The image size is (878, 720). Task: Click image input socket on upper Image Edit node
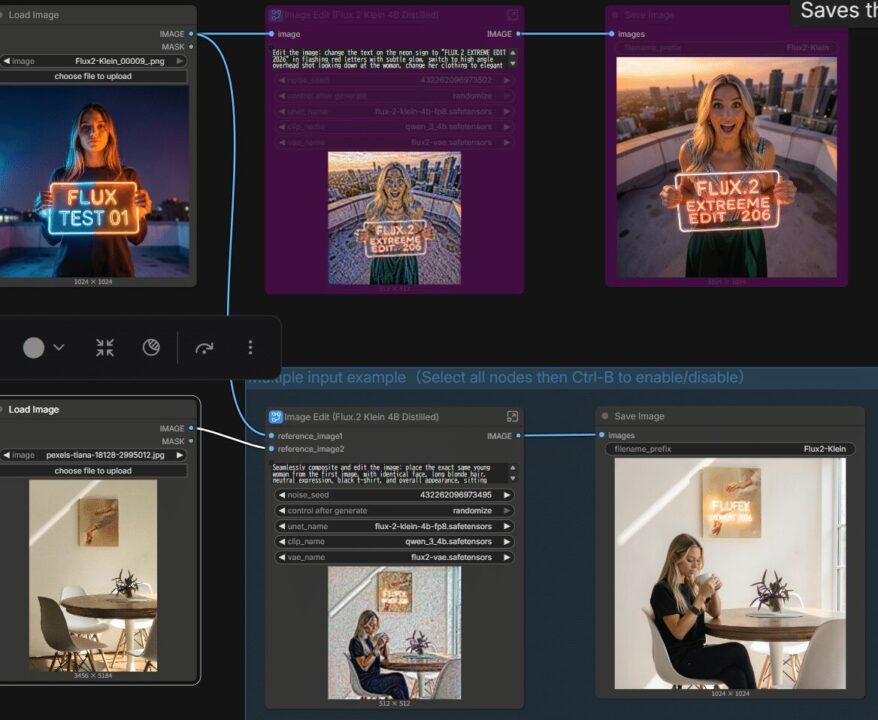tap(272, 34)
